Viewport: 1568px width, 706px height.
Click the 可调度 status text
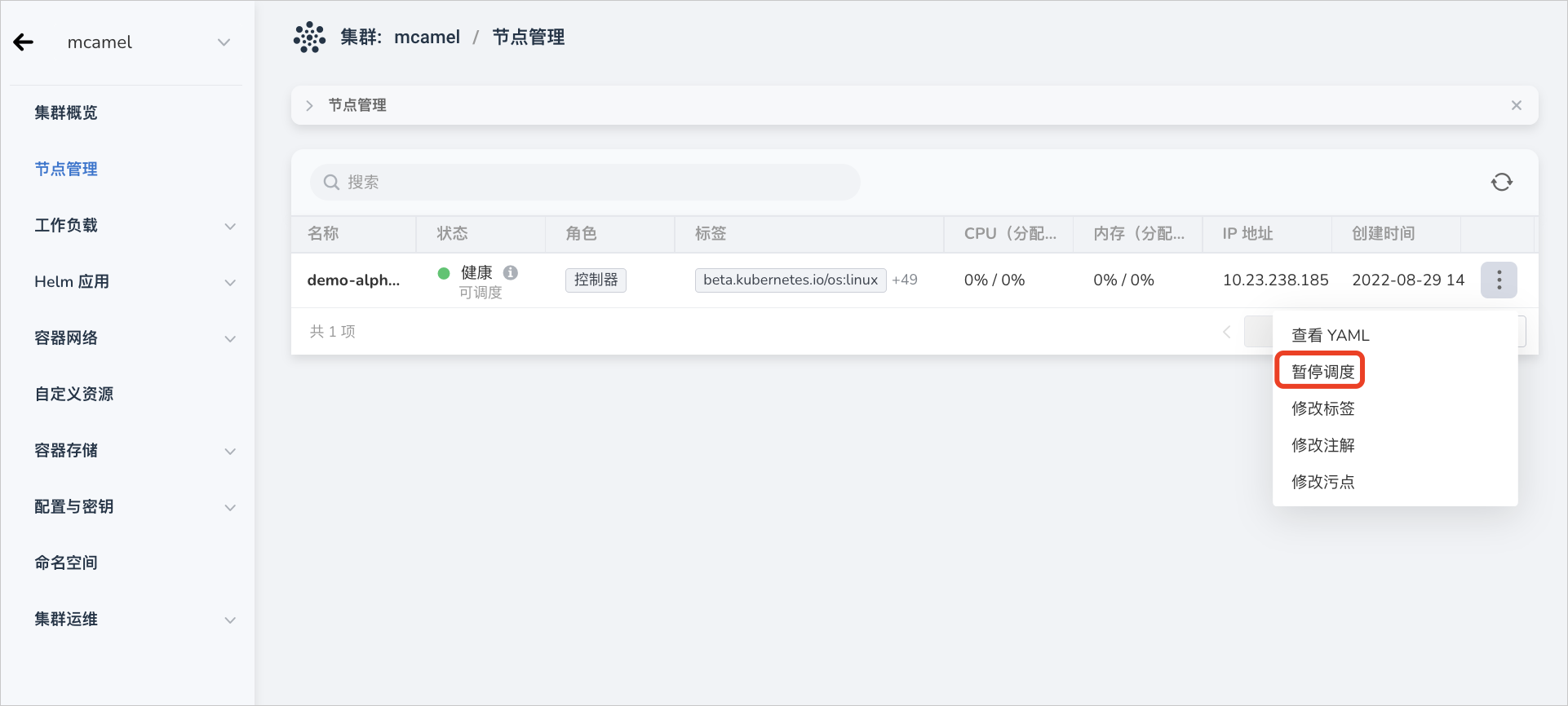481,293
